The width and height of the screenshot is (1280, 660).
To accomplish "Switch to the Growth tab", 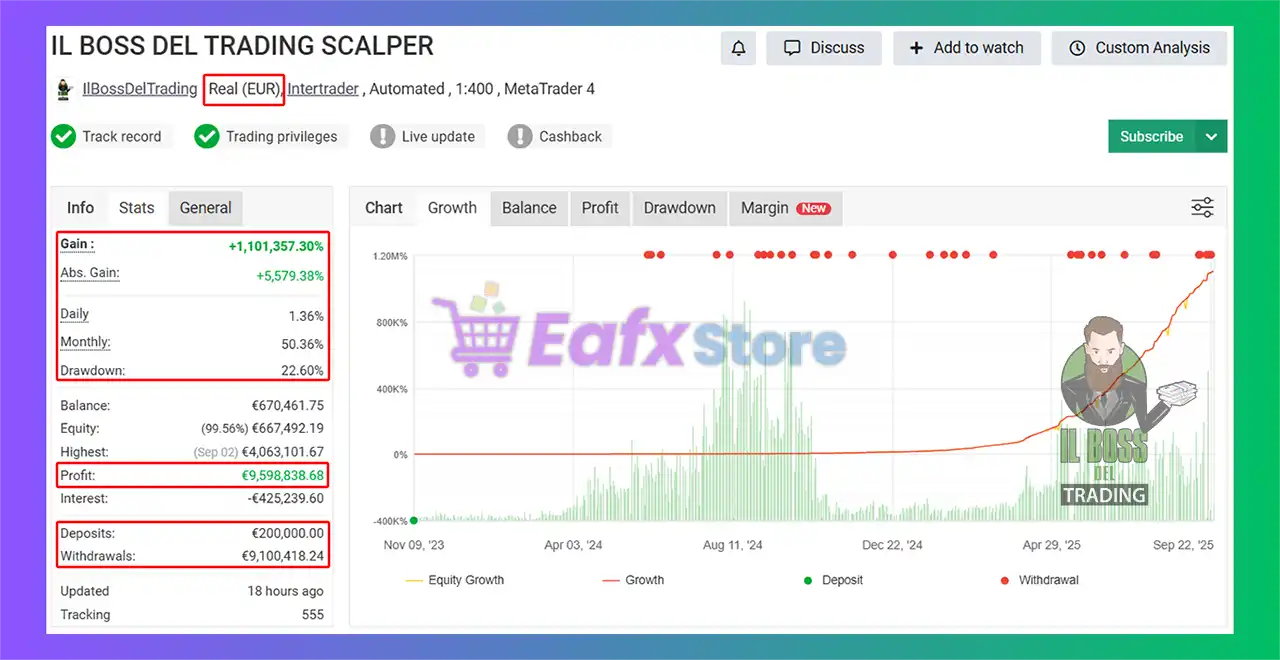I will pos(452,208).
